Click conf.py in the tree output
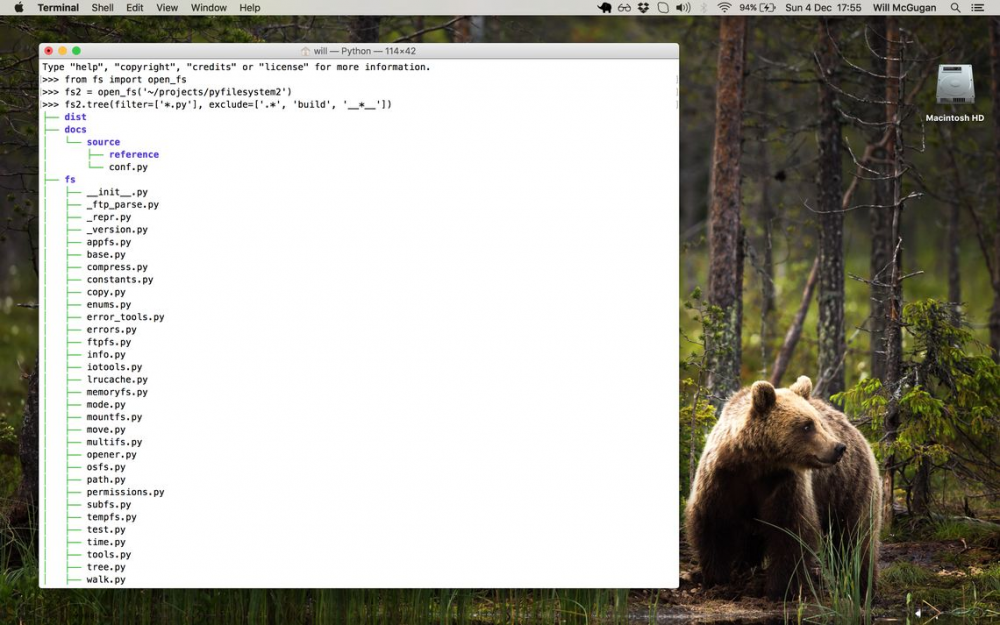The image size is (1000, 625). click(128, 167)
